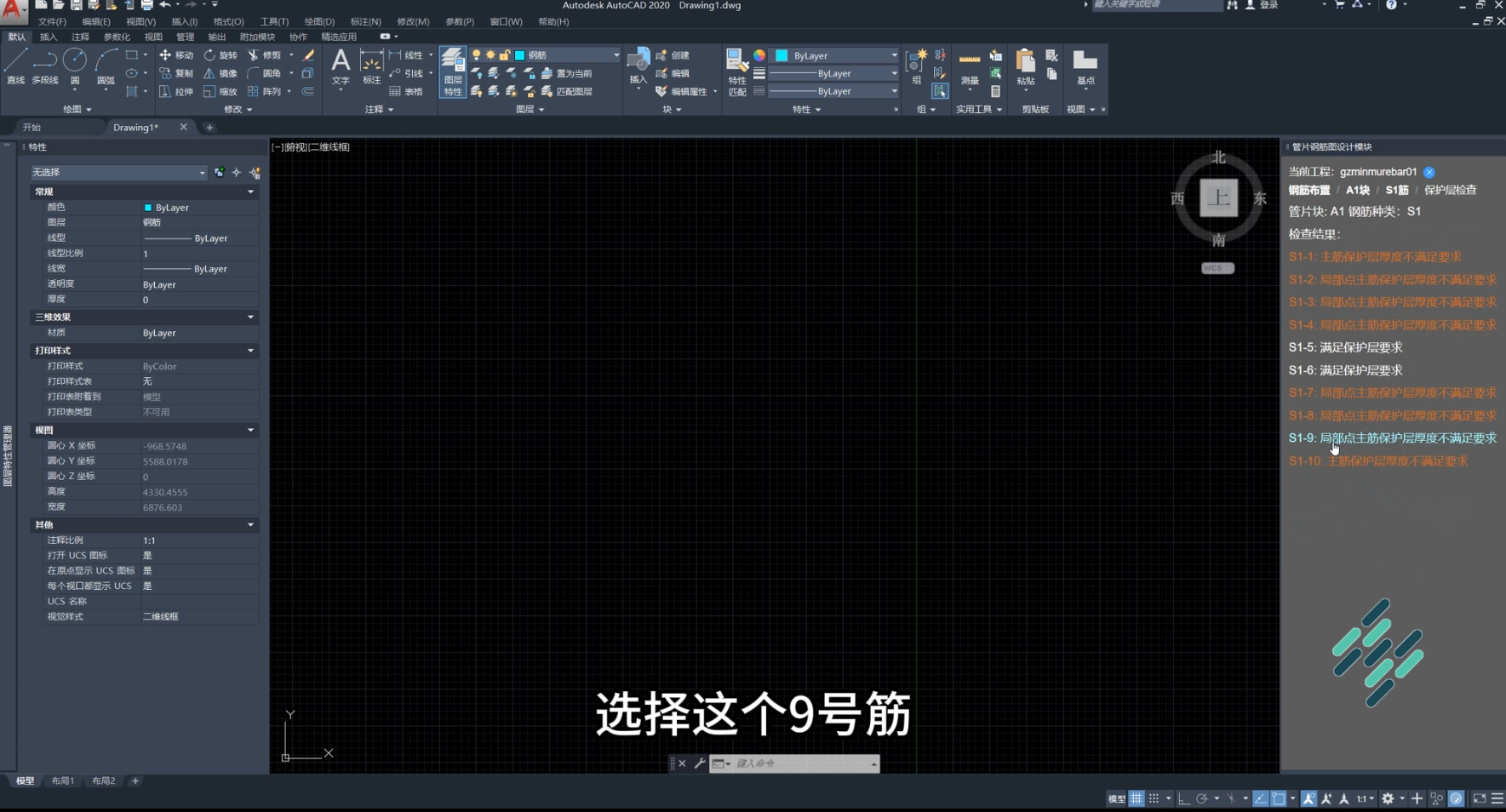Click the Measure (测量) tool
This screenshot has width=1506, height=812.
point(970,68)
